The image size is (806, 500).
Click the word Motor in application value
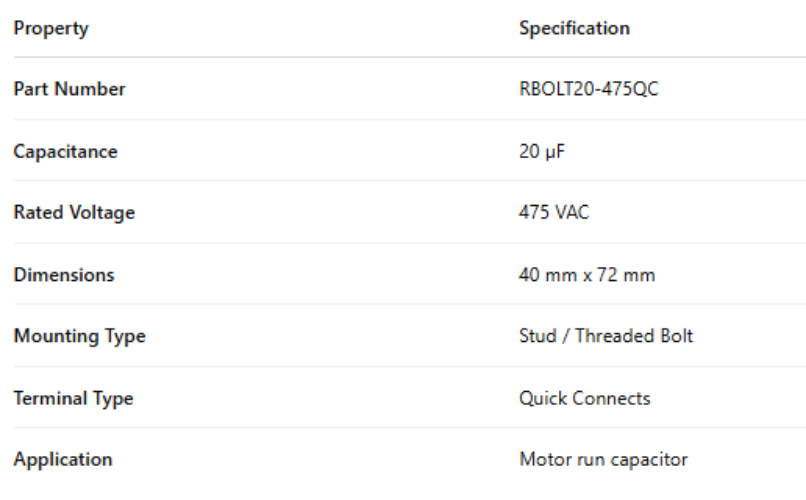tap(541, 460)
